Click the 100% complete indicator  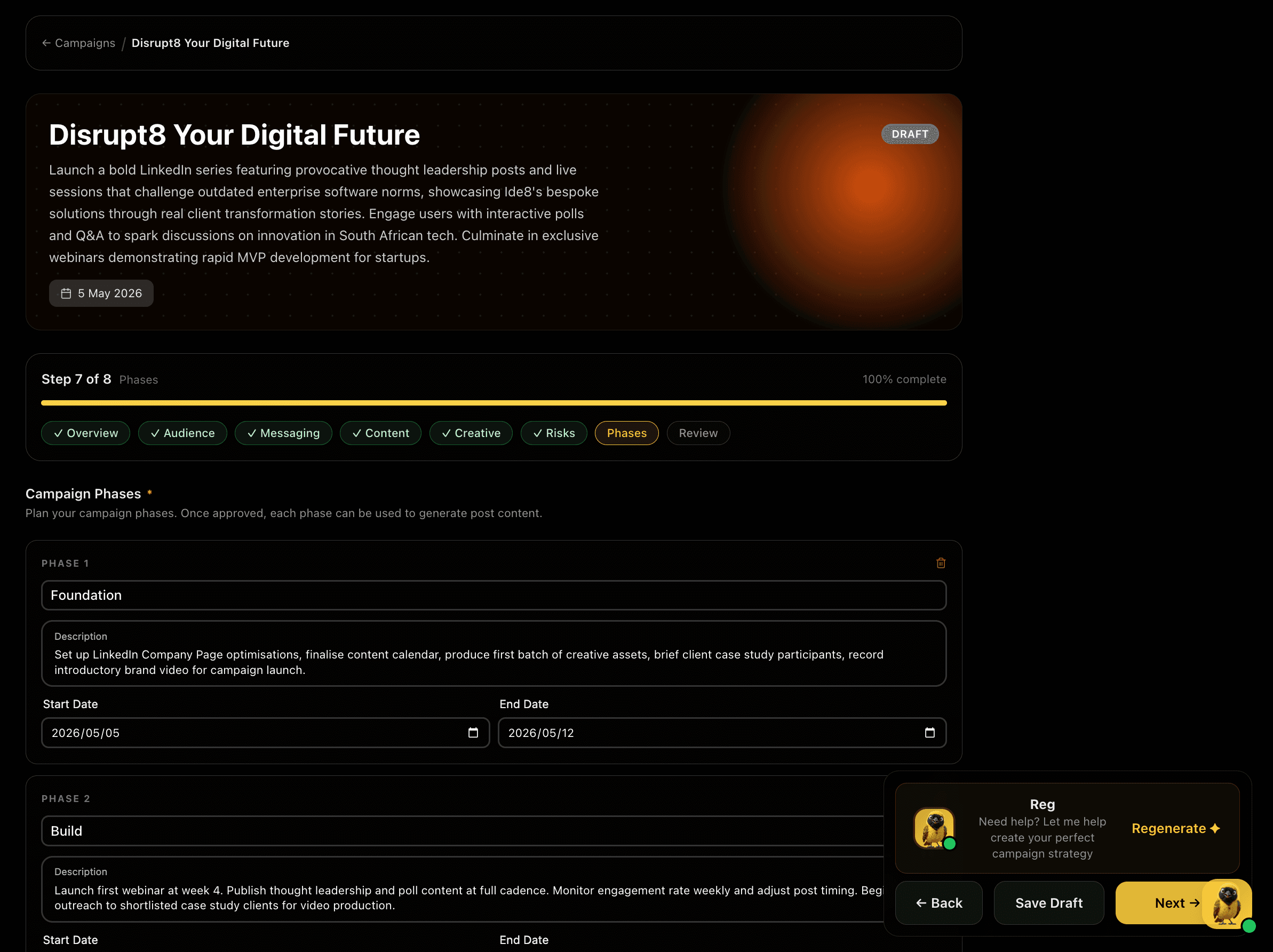[x=904, y=379]
